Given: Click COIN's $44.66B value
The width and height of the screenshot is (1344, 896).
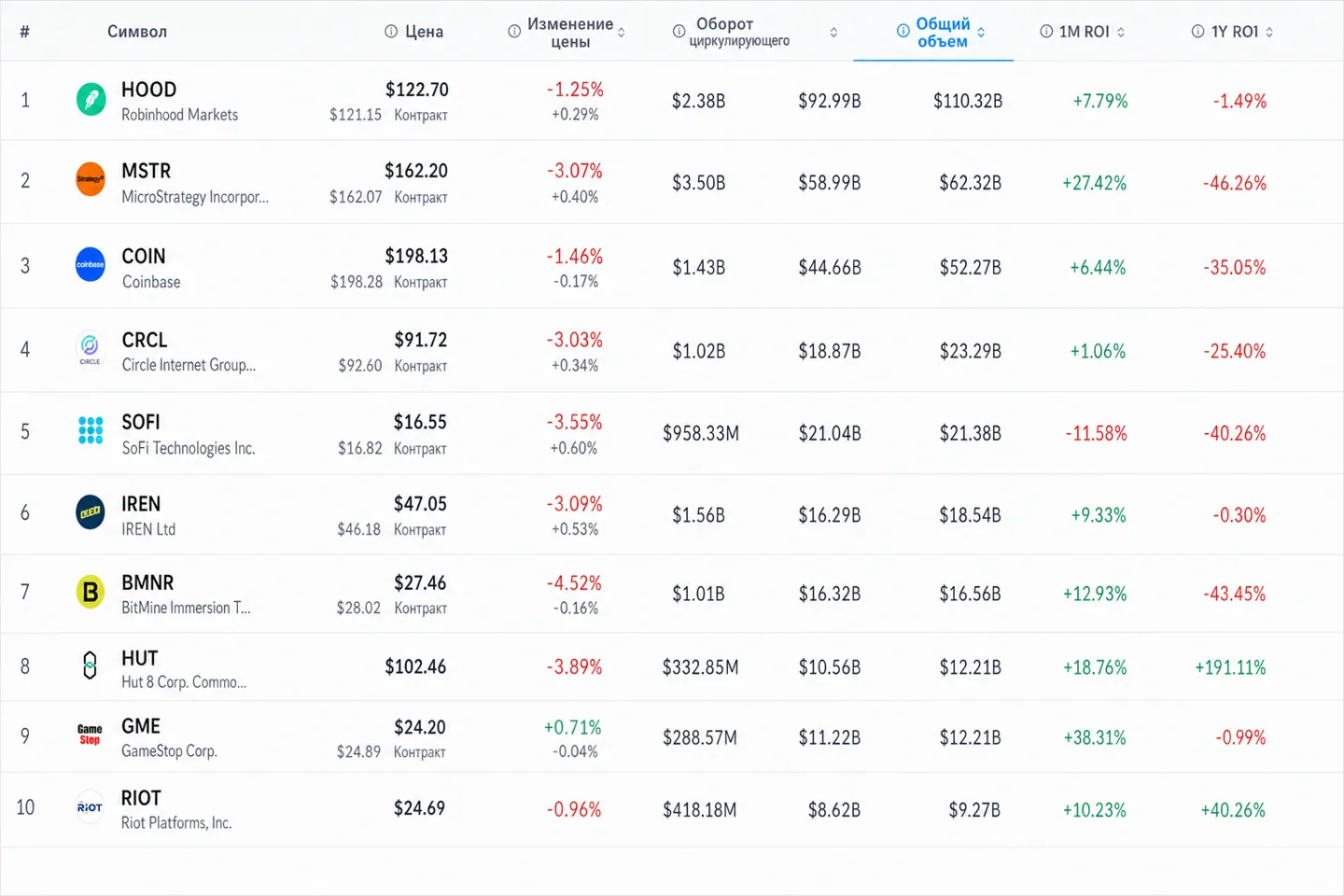Looking at the screenshot, I should 830,268.
